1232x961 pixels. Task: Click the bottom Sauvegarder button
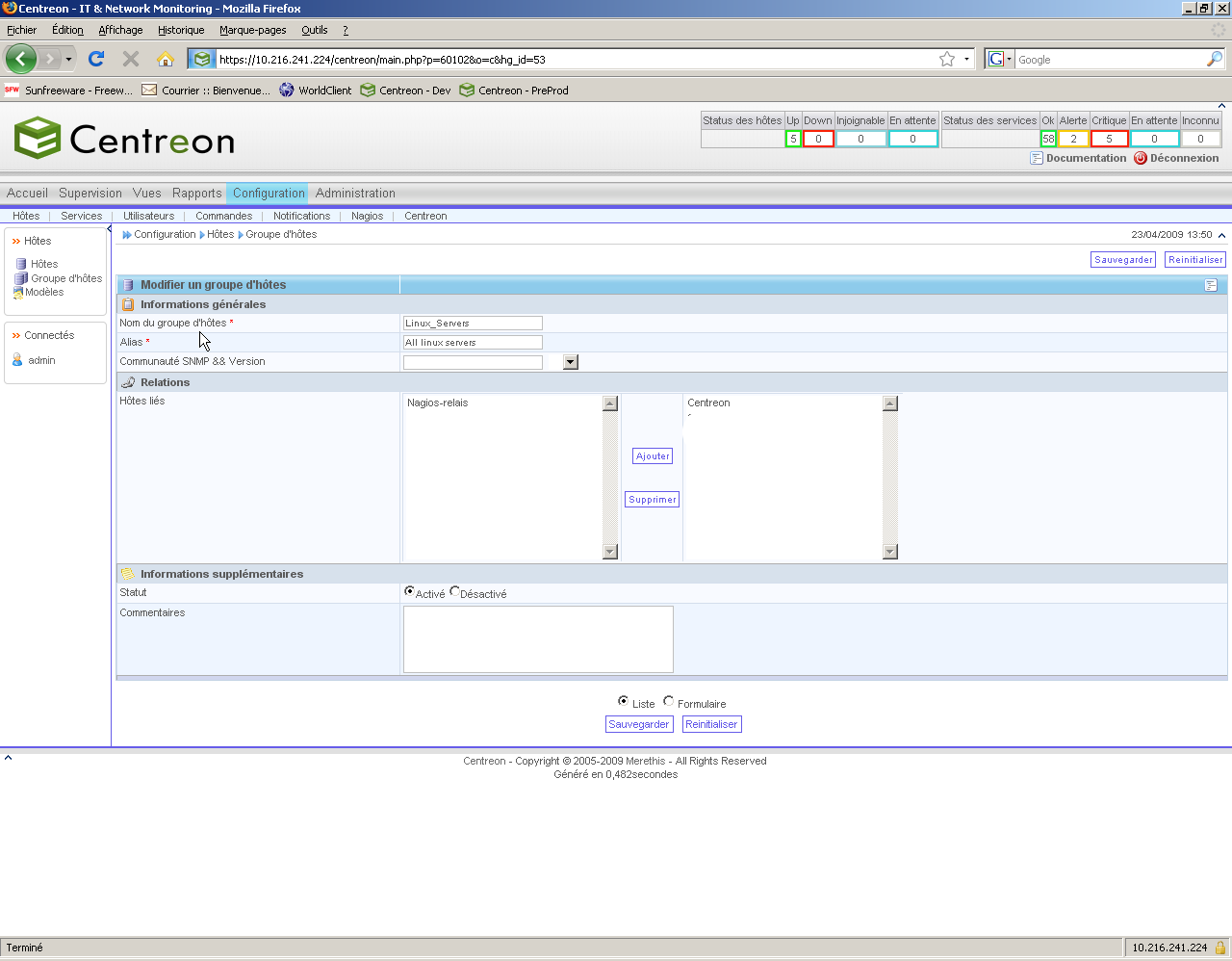pyautogui.click(x=639, y=724)
